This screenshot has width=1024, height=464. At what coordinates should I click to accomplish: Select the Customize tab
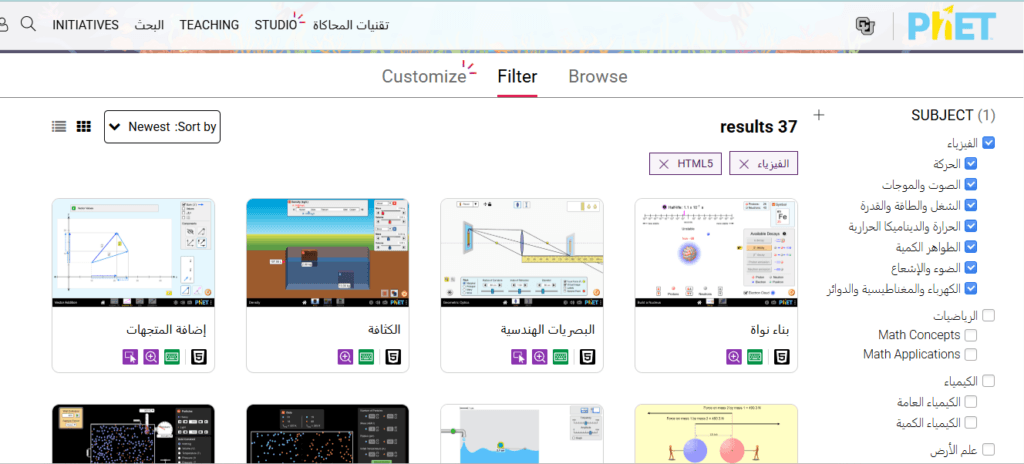(424, 77)
